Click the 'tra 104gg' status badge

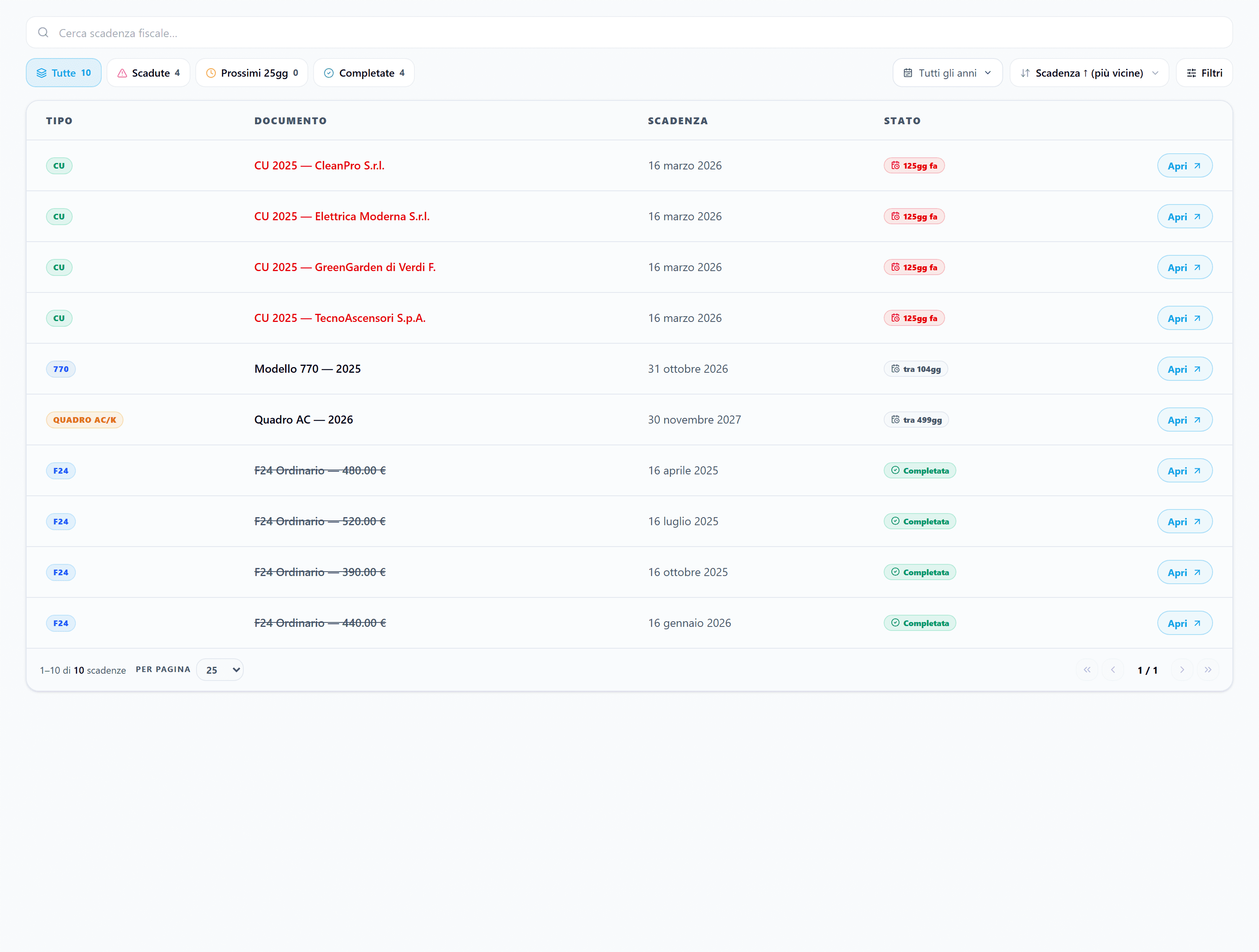pos(916,369)
